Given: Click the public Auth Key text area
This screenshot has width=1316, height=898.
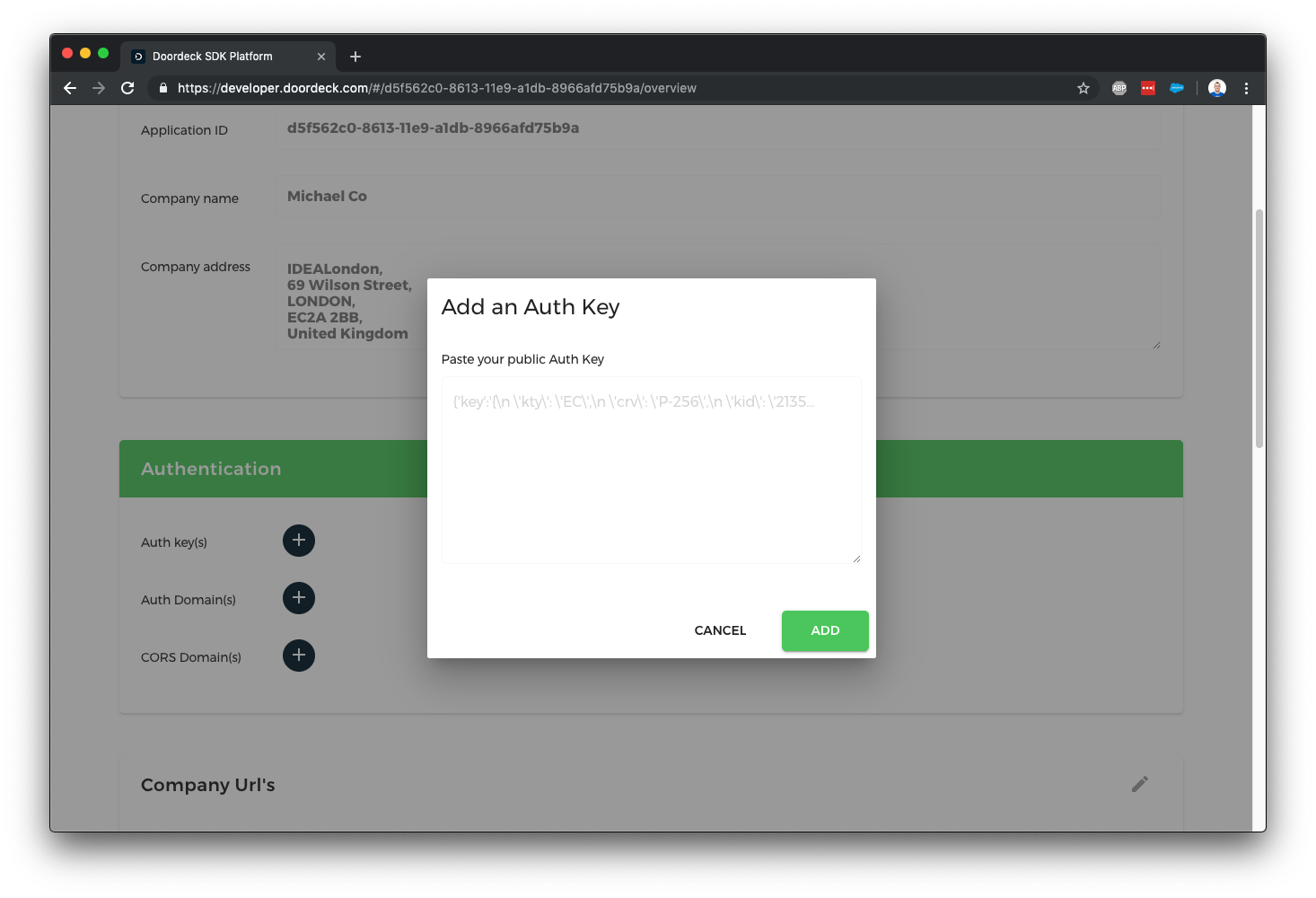Looking at the screenshot, I should [651, 469].
